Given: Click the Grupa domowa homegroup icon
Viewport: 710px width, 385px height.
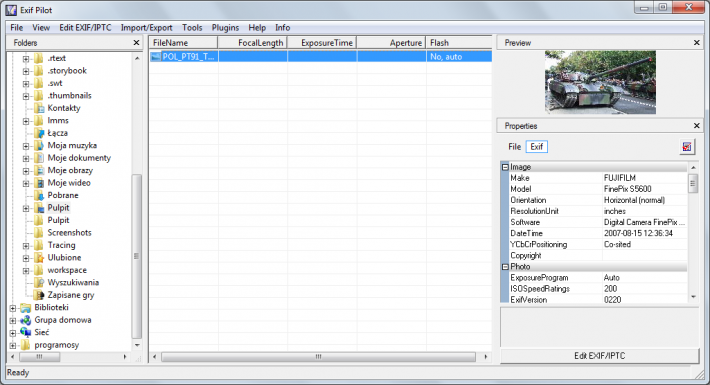Looking at the screenshot, I should click(26, 320).
